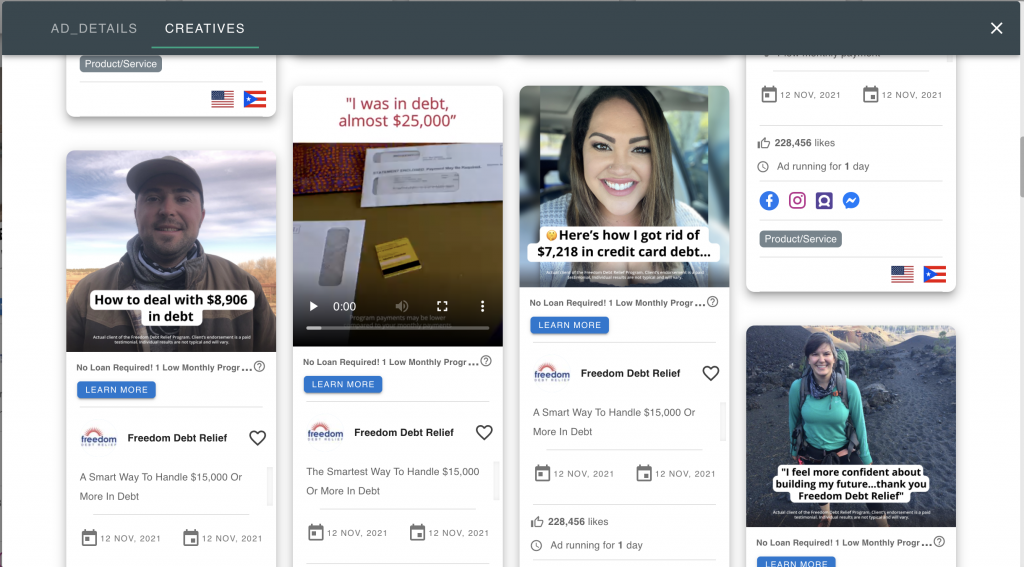Screen dimensions: 1024x567
Task: Open the help icon beside the $7,218 ad headline
Action: pyautogui.click(x=712, y=302)
